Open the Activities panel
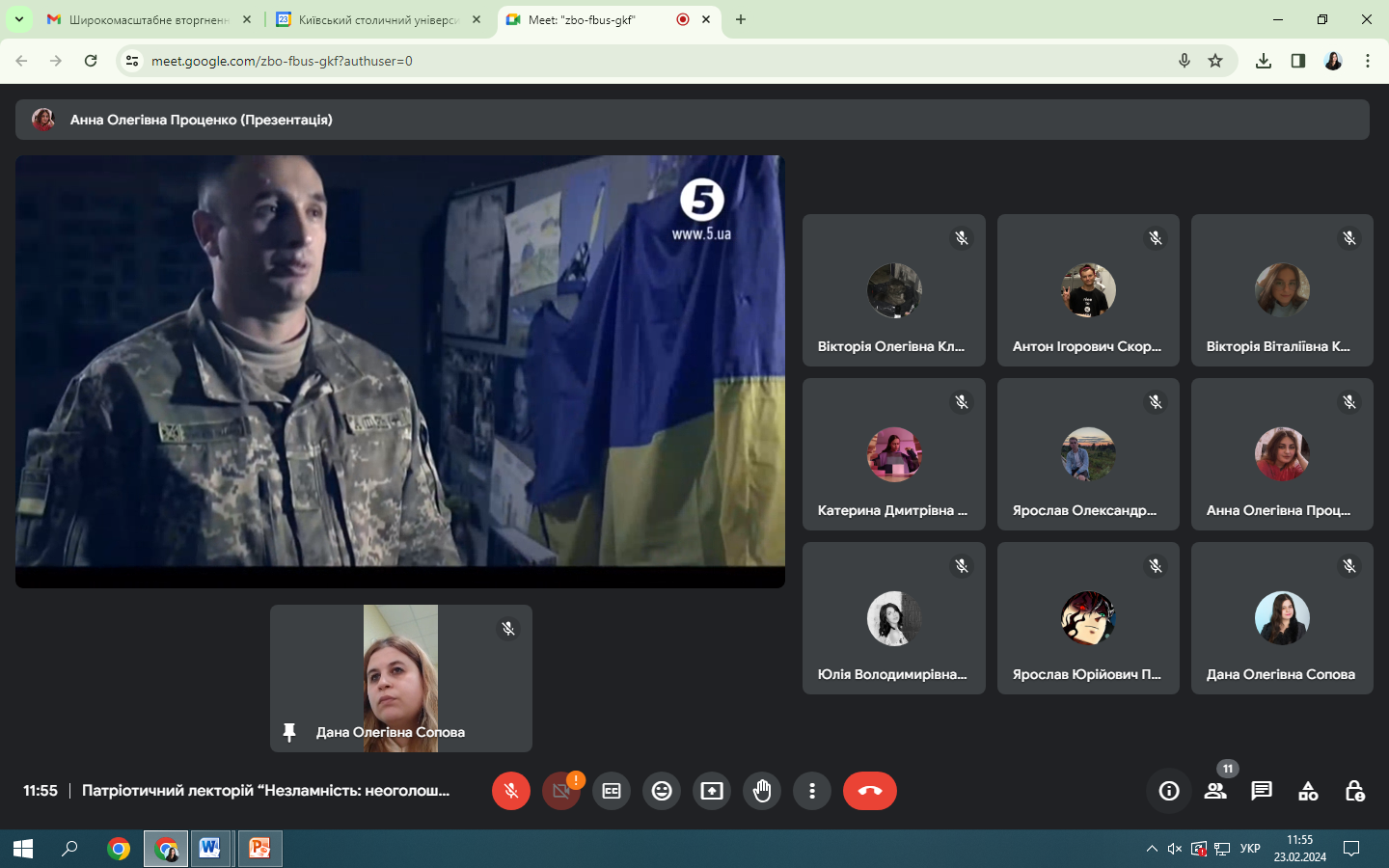Image resolution: width=1389 pixels, height=868 pixels. pyautogui.click(x=1308, y=791)
